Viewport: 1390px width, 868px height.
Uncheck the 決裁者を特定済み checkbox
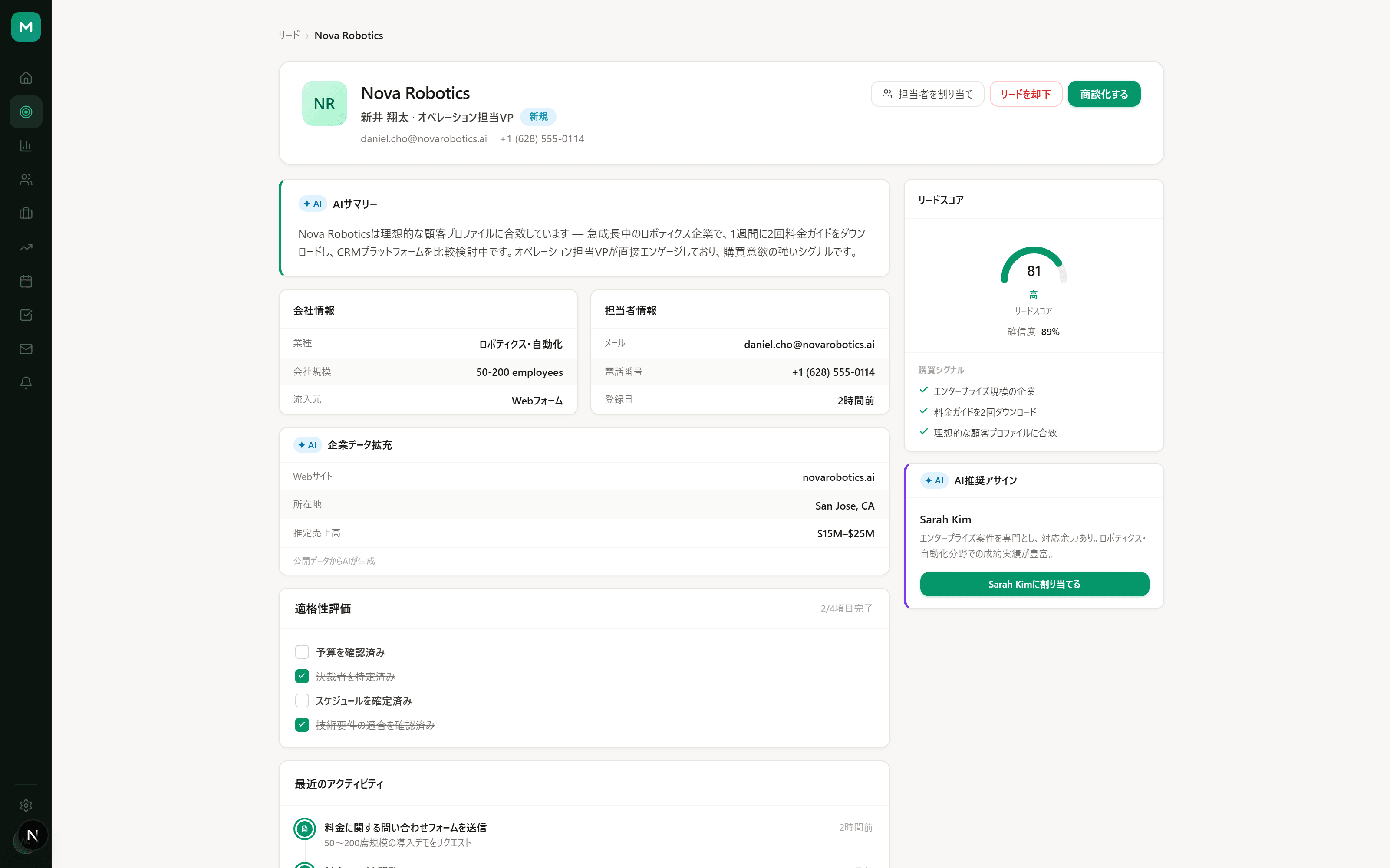[x=302, y=676]
